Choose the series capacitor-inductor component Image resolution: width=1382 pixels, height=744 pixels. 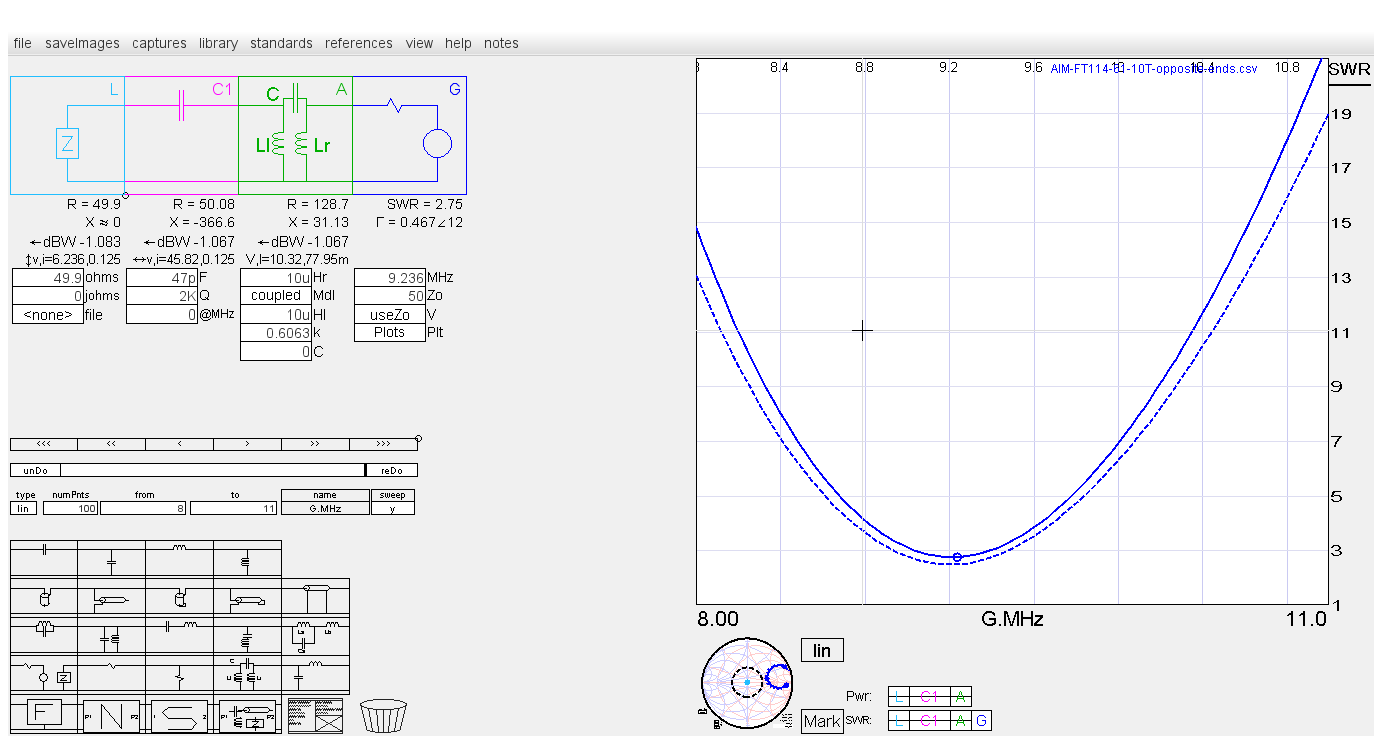point(180,635)
